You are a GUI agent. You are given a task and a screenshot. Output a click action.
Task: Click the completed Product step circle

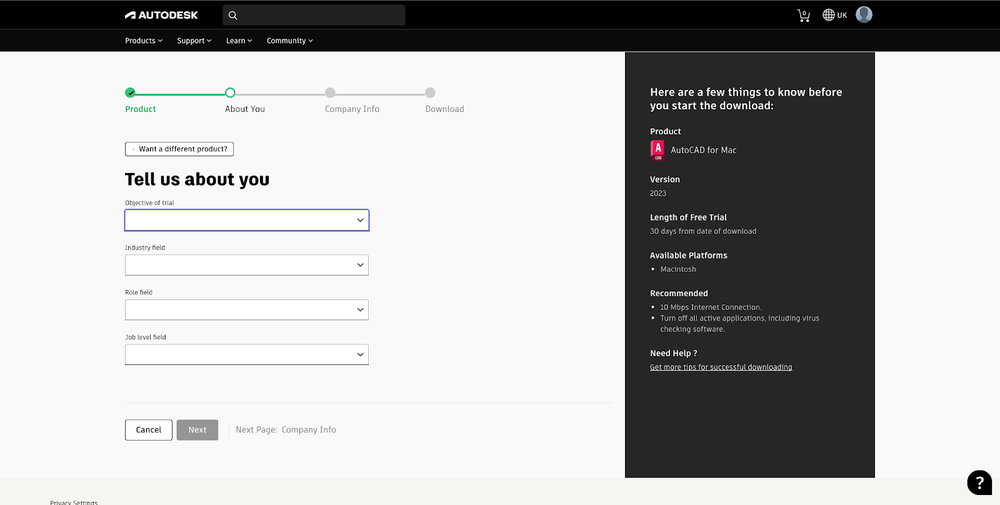(x=130, y=93)
